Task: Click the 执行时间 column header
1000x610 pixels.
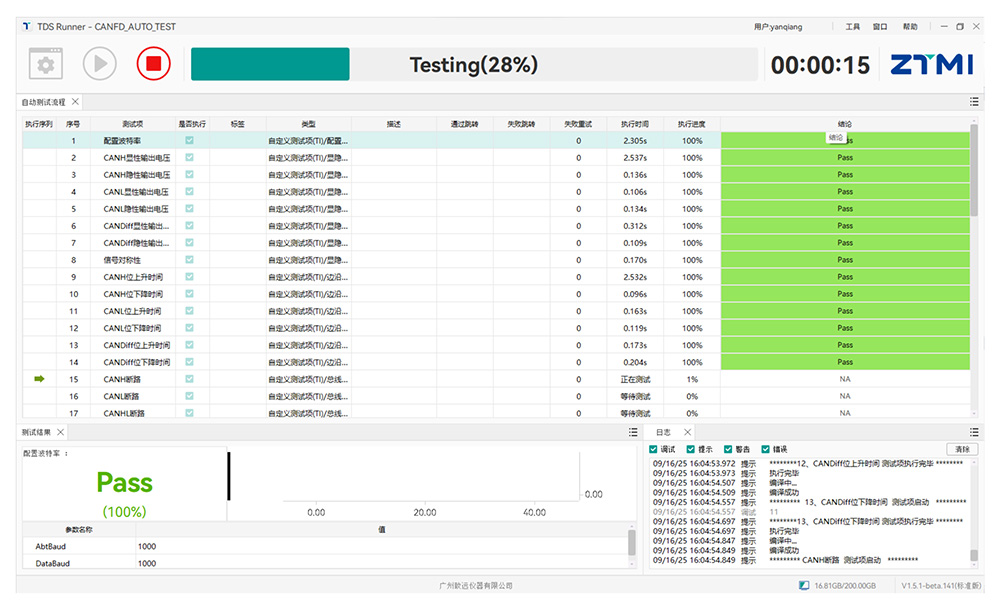Action: [x=635, y=124]
